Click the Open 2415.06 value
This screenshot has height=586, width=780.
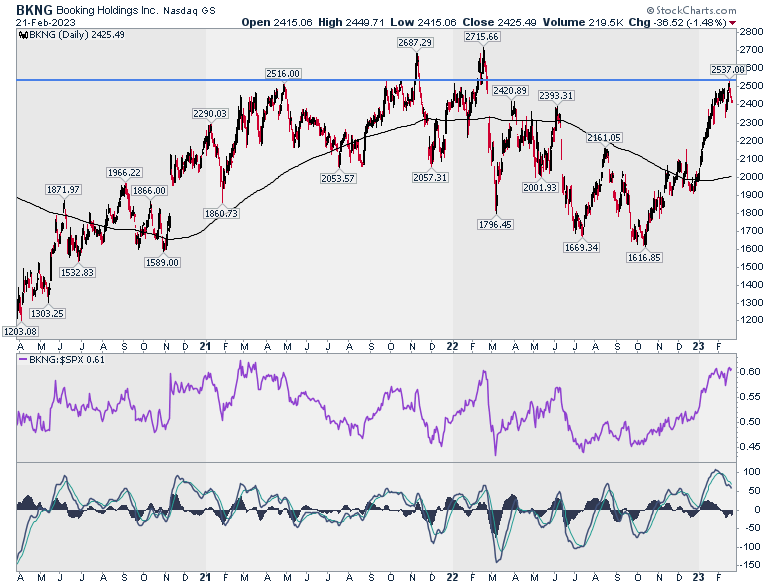(x=277, y=22)
